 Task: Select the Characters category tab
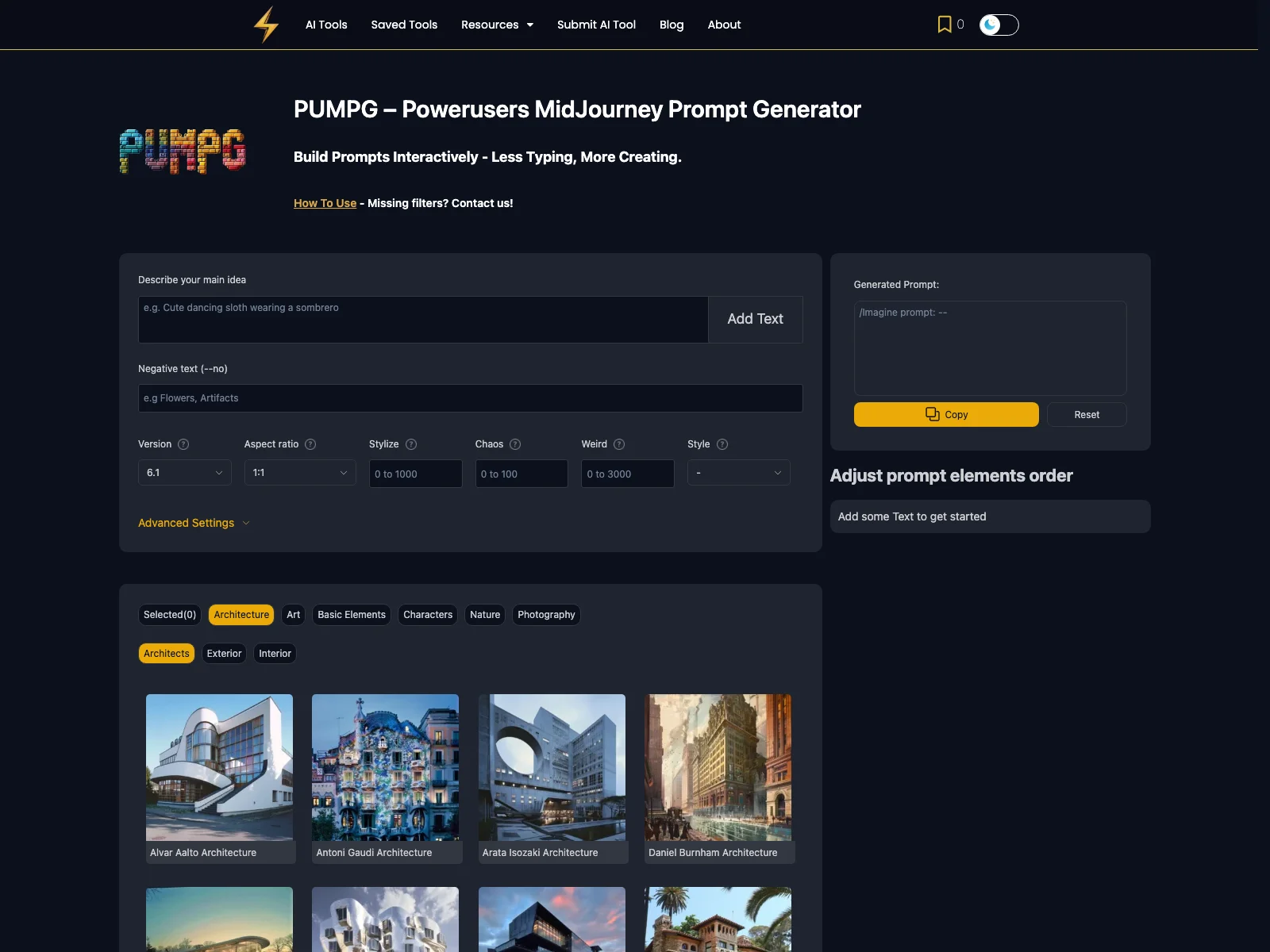point(428,615)
